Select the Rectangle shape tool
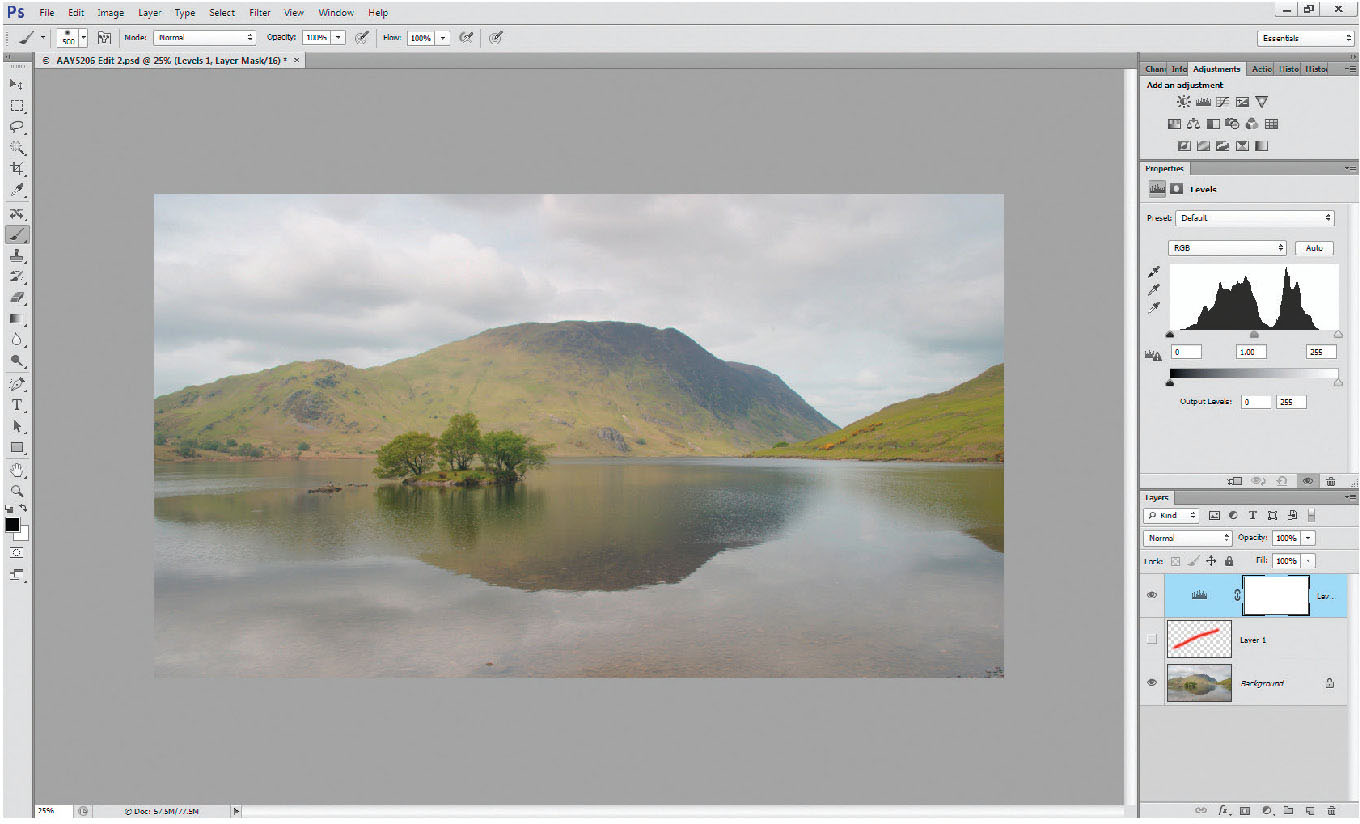The height and width of the screenshot is (824, 1360). 17,448
